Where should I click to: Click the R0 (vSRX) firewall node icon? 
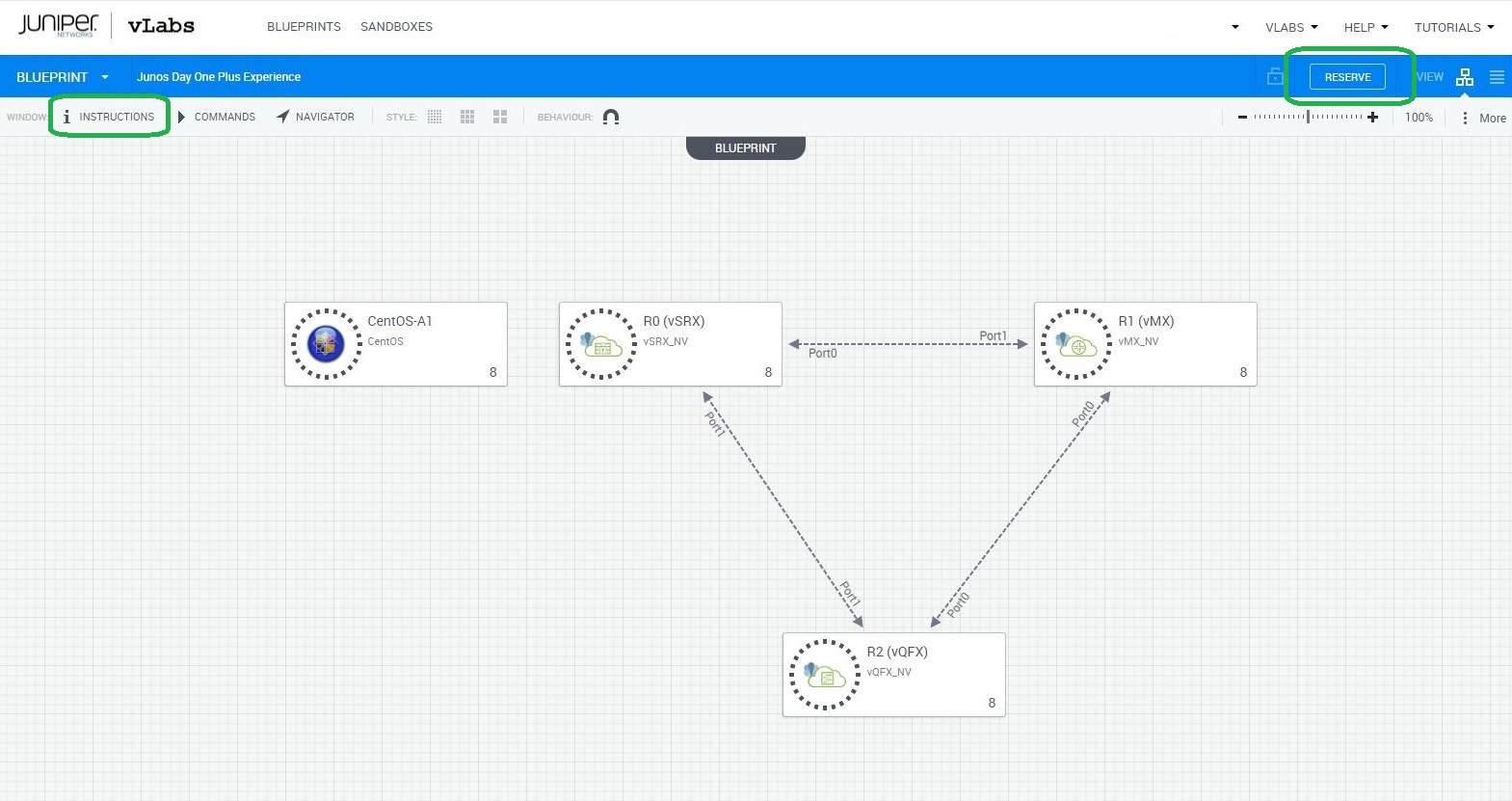tap(600, 344)
